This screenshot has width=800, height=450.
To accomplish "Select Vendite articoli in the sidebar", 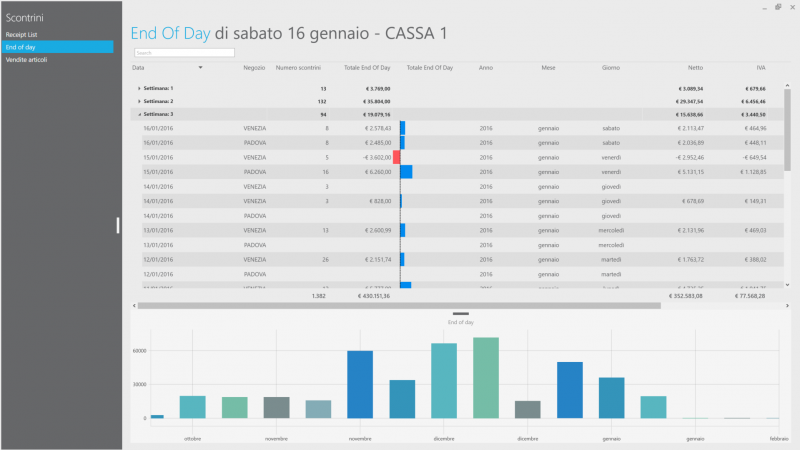I will pyautogui.click(x=27, y=60).
